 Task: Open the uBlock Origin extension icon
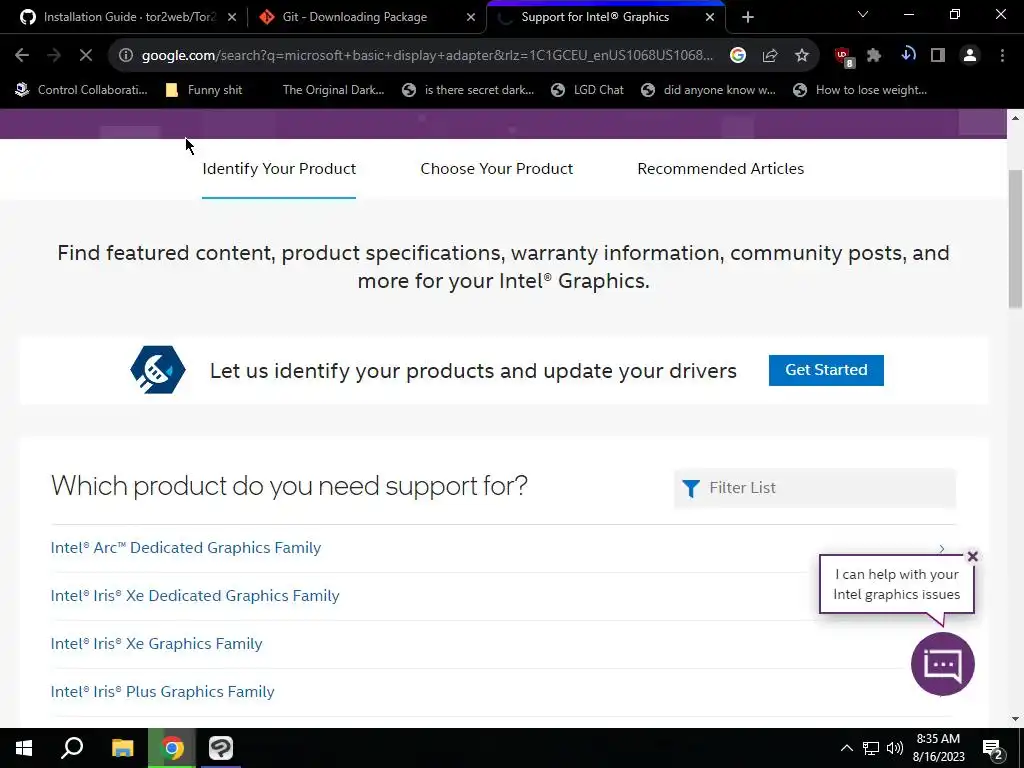[x=844, y=57]
